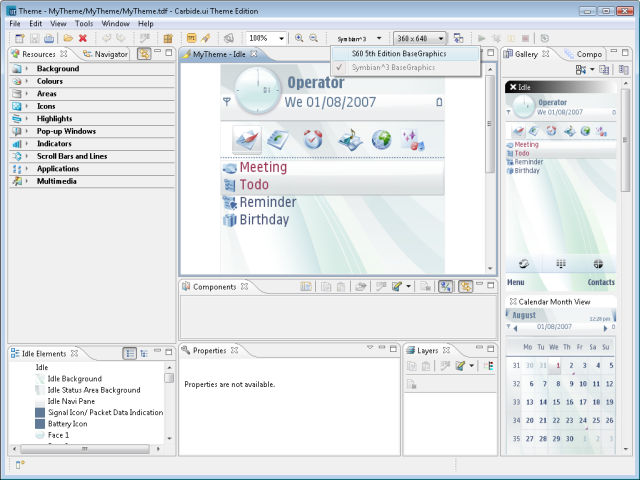
Task: Click the open folder toolbar icon
Action: pos(67,38)
